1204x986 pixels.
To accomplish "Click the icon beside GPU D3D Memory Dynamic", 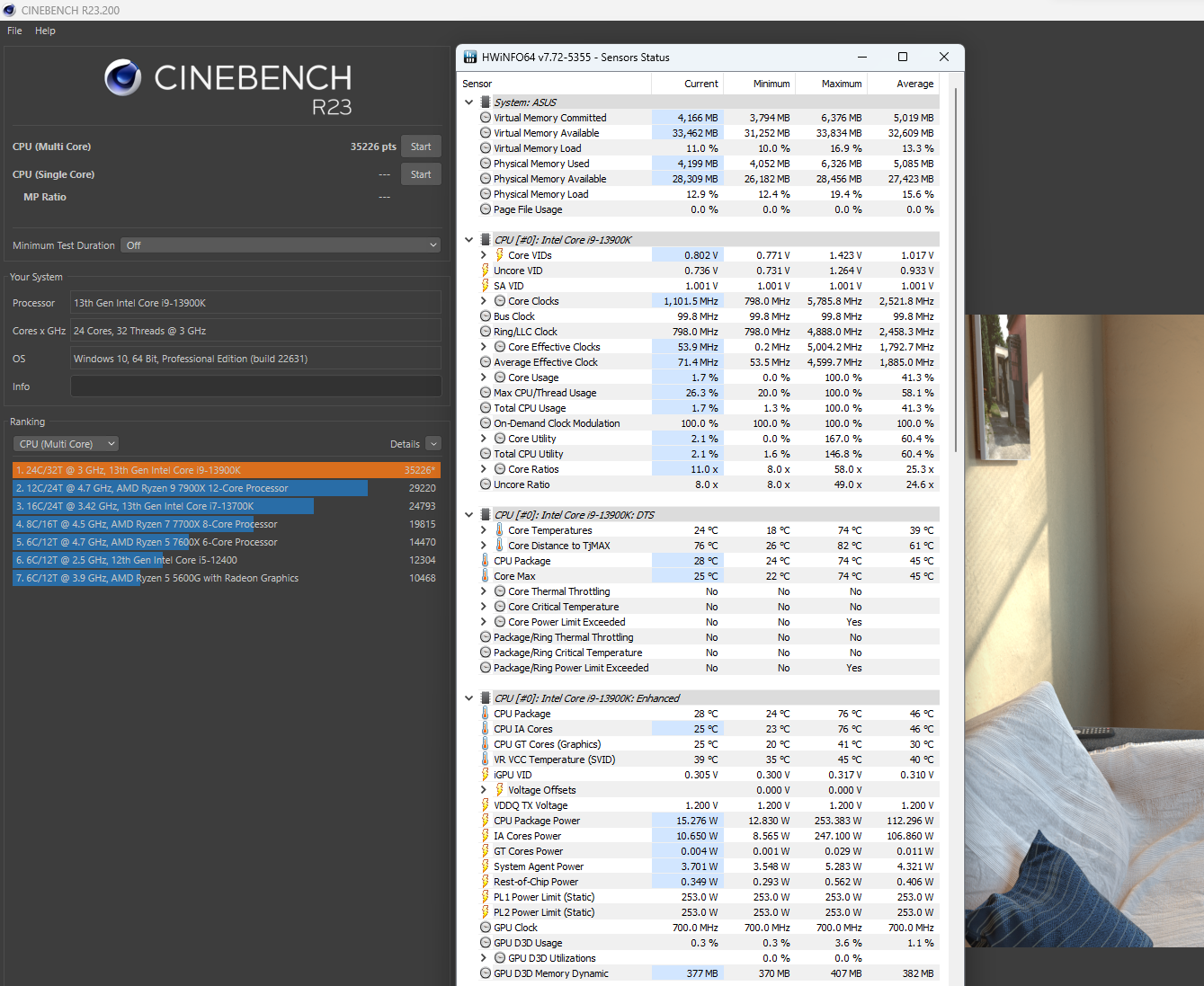I will [486, 973].
